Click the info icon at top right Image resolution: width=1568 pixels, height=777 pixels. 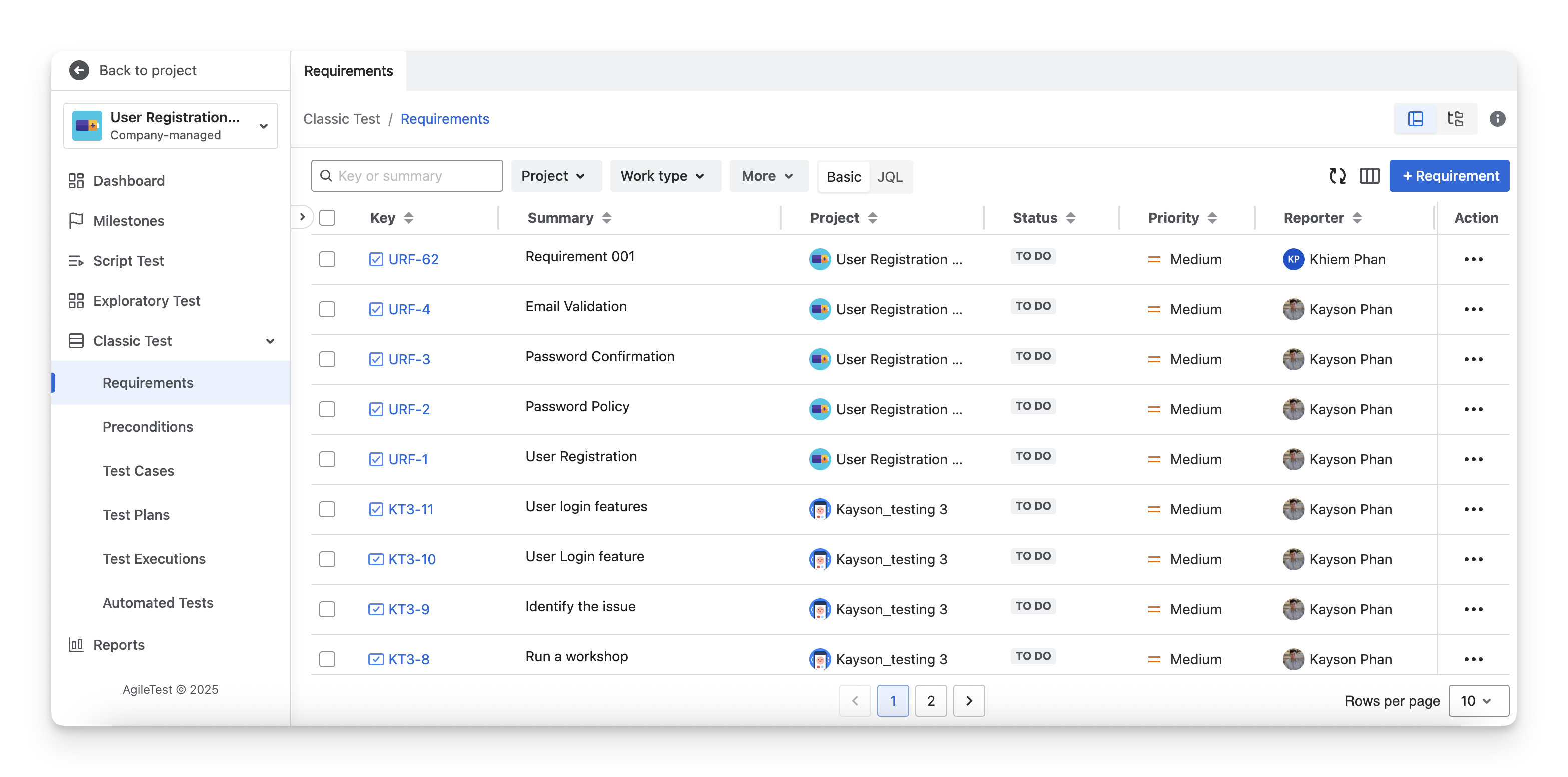pyautogui.click(x=1497, y=119)
